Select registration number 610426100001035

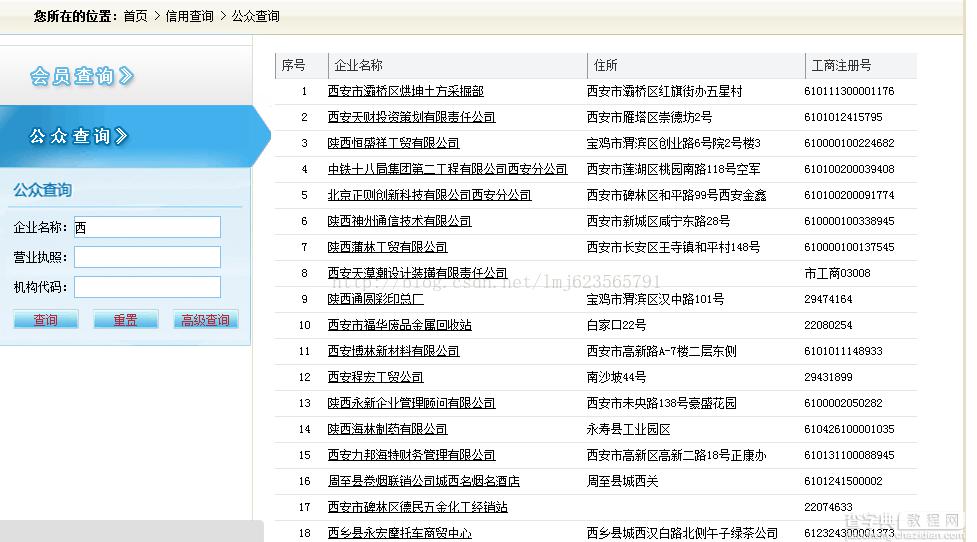coord(849,429)
